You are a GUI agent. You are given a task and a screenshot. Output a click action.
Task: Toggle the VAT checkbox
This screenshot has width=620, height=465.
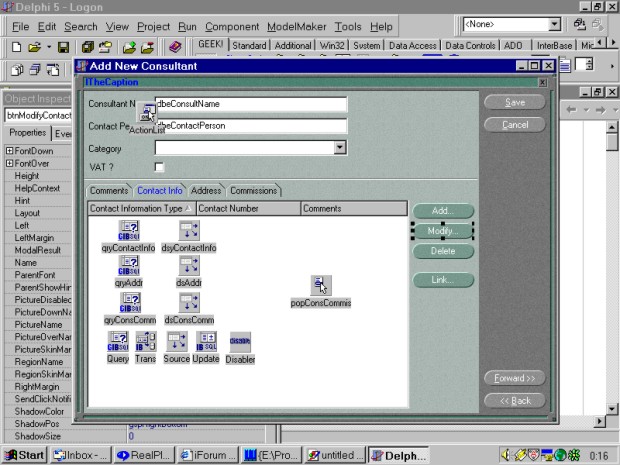[159, 167]
